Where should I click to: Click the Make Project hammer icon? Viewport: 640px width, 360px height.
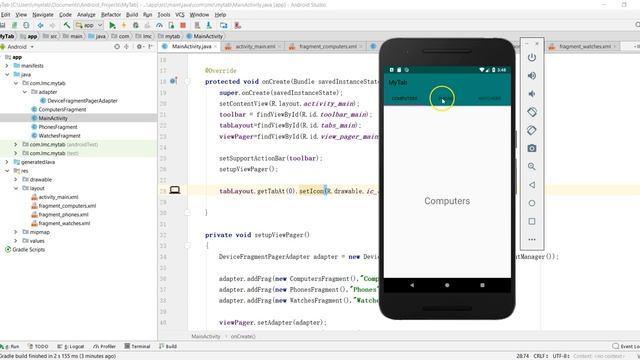(67, 25)
